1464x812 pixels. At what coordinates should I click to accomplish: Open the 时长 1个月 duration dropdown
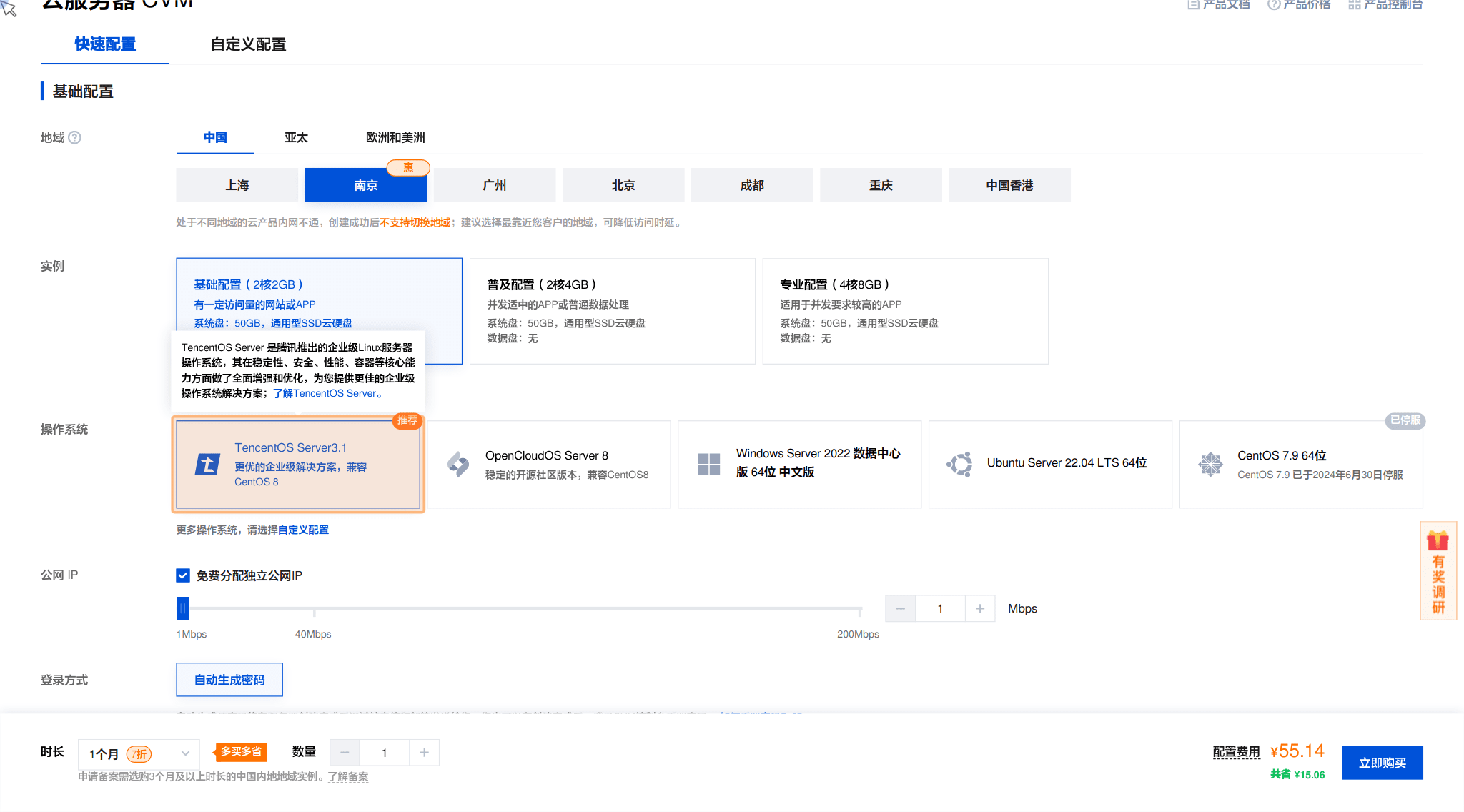(139, 753)
